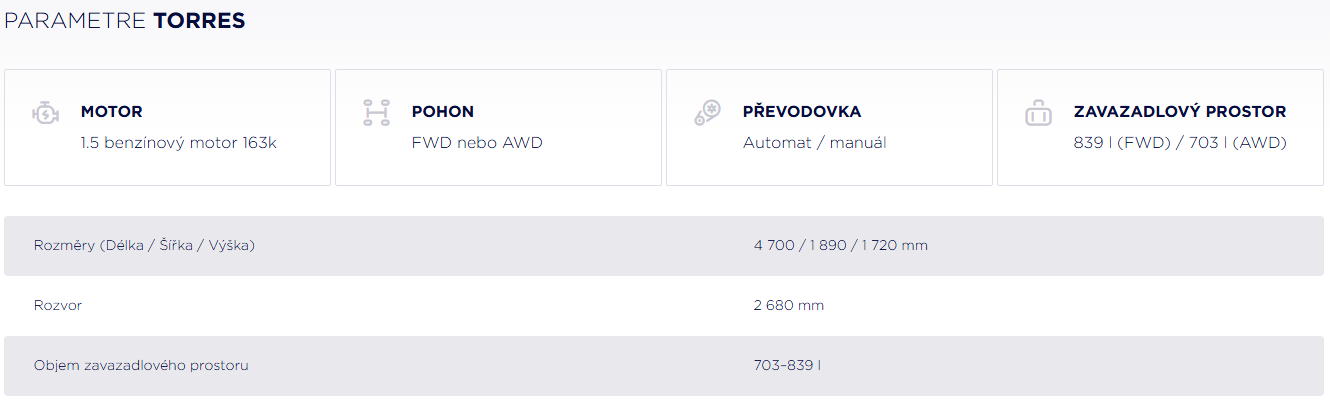Click the 'PARAMETRE TORRES' section heading
This screenshot has height=418, width=1330.
click(x=124, y=21)
